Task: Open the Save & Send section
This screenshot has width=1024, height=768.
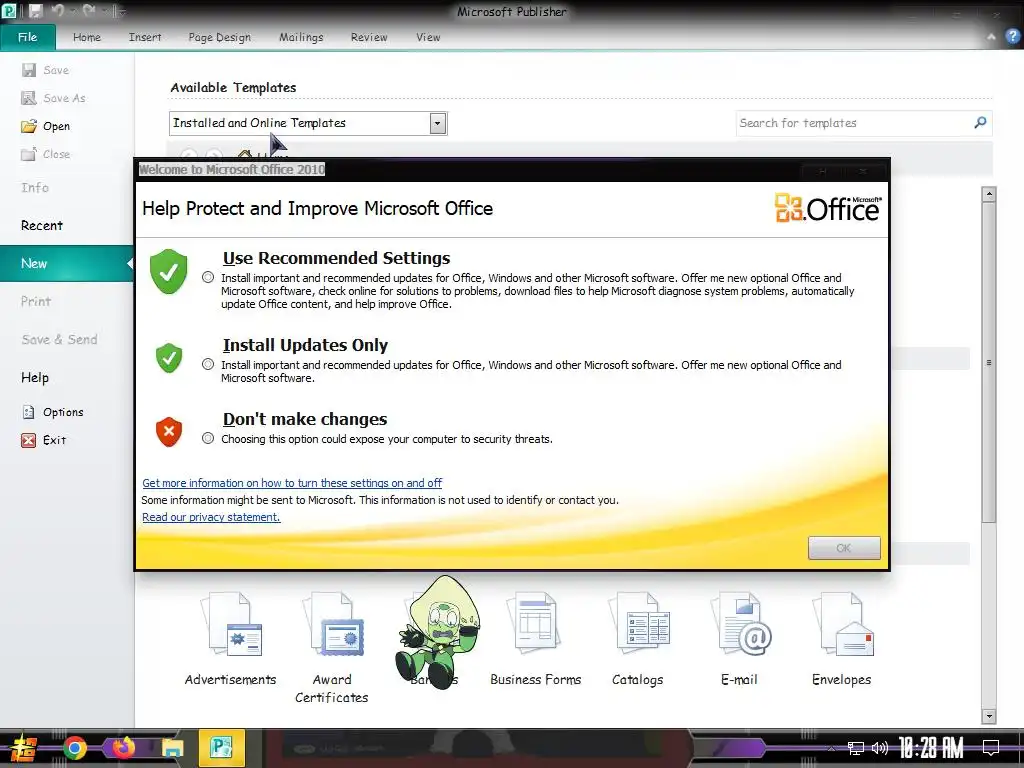Action: [x=59, y=340]
